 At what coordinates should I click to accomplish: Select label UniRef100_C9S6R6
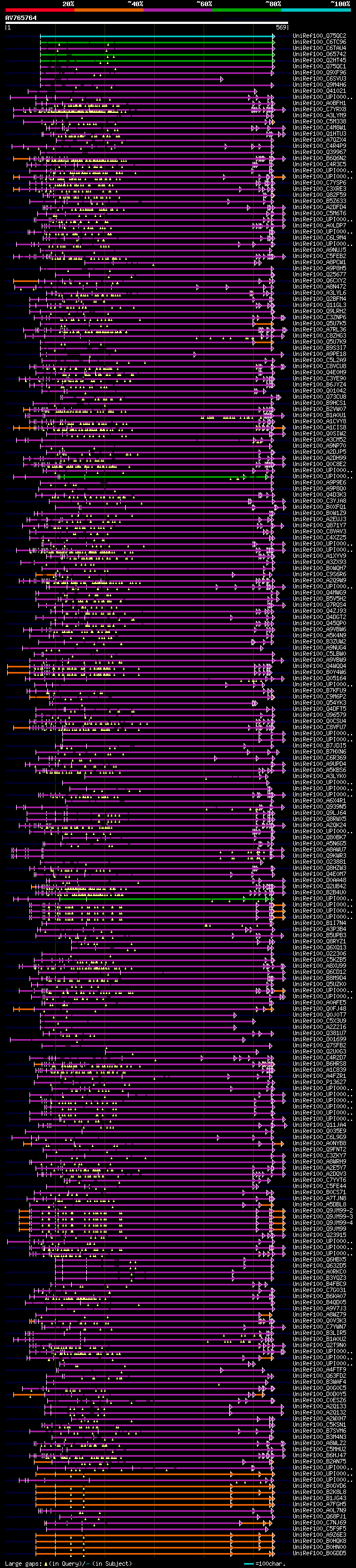[319, 574]
